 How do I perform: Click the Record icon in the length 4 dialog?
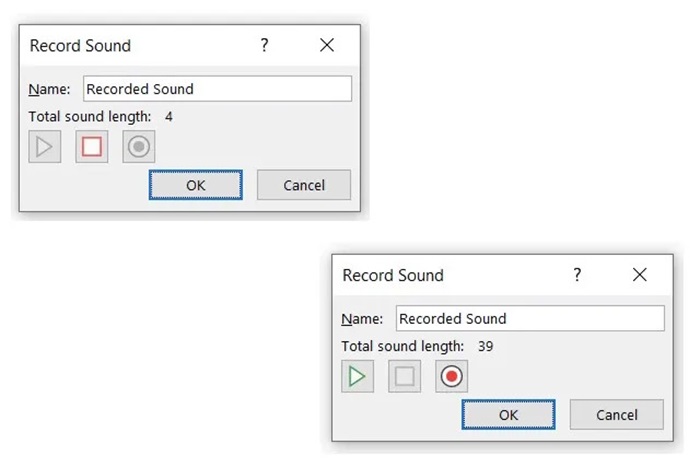pos(139,147)
